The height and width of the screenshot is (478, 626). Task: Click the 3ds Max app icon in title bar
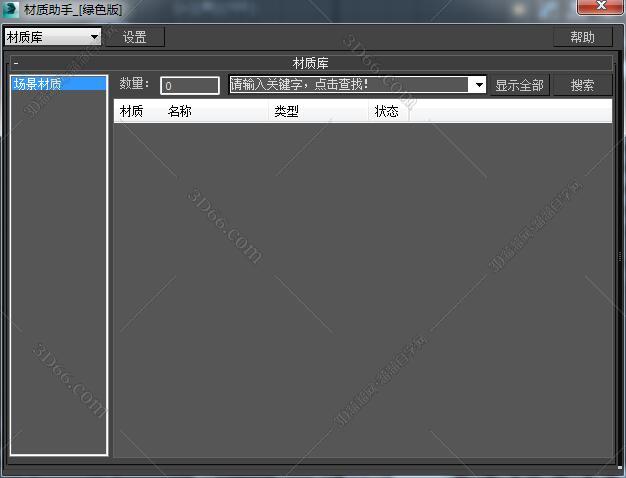(x=12, y=9)
